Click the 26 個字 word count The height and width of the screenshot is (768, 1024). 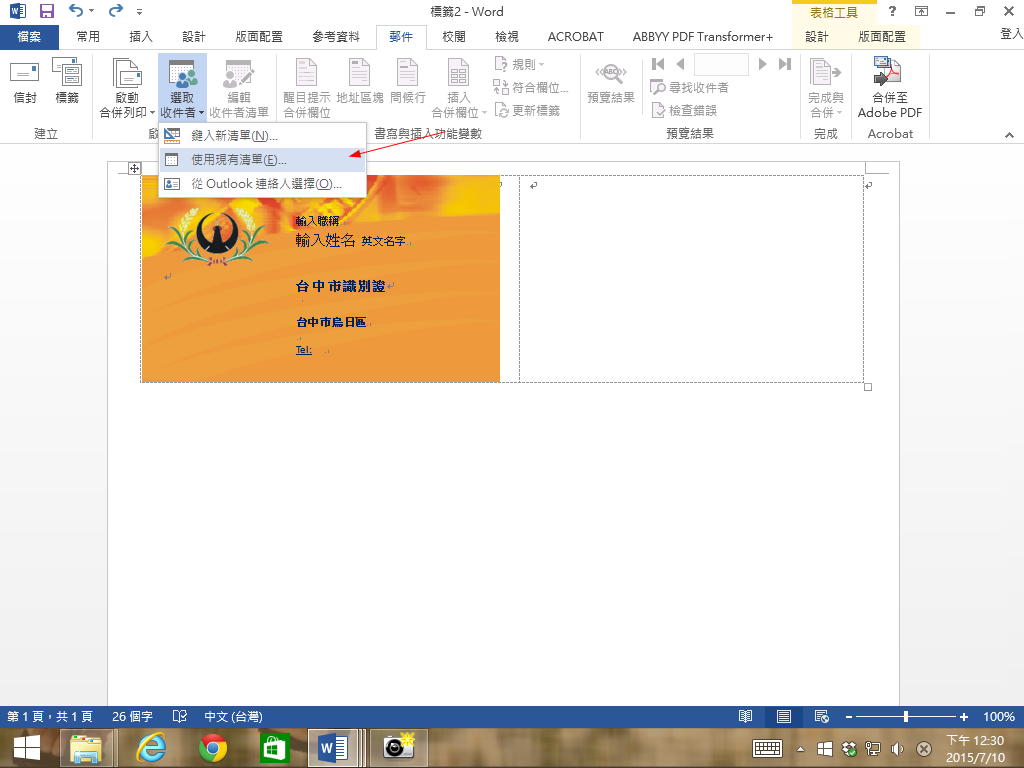click(132, 716)
